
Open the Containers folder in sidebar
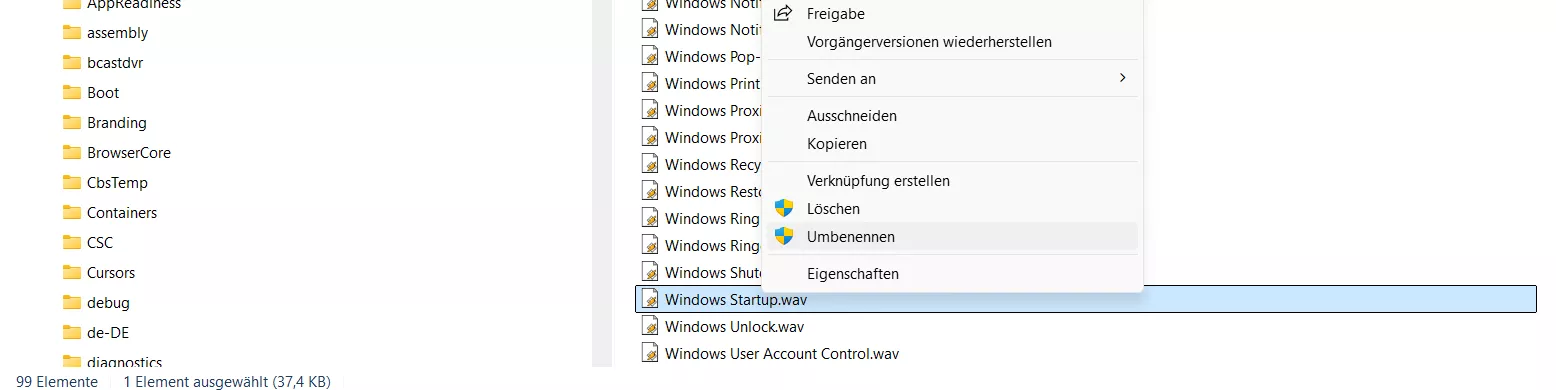[122, 213]
